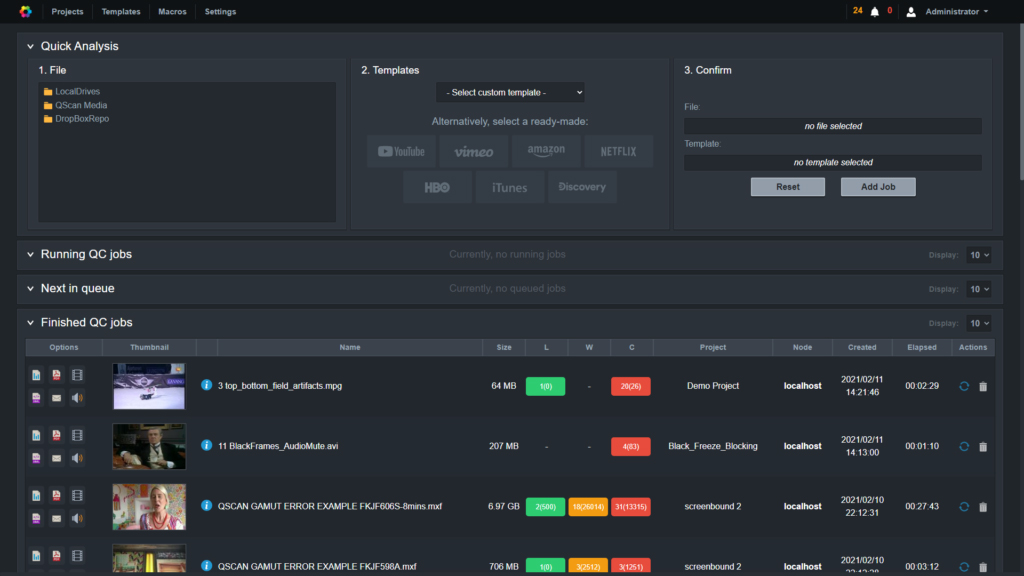Image resolution: width=1024 pixels, height=576 pixels.
Task: Open chart report for FKJF606S-8mins.mxf
Action: [x=37, y=495]
